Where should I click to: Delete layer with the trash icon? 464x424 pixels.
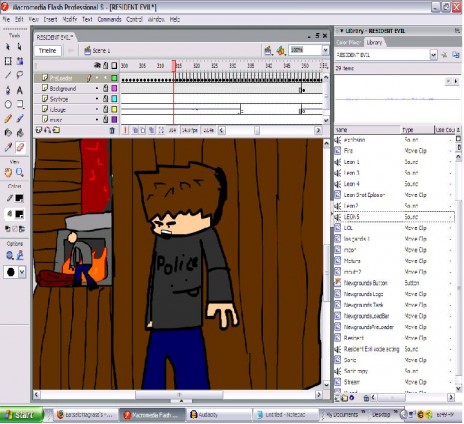[x=112, y=131]
